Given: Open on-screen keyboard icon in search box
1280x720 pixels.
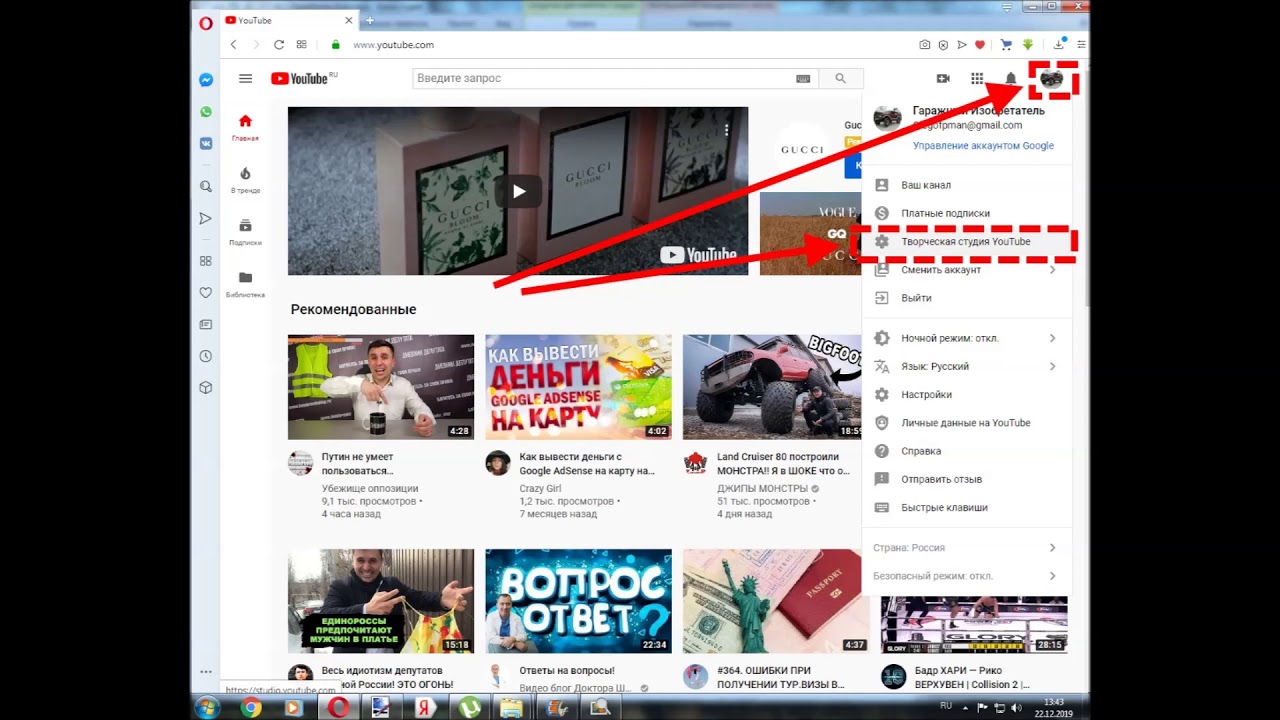Looking at the screenshot, I should click(x=803, y=78).
